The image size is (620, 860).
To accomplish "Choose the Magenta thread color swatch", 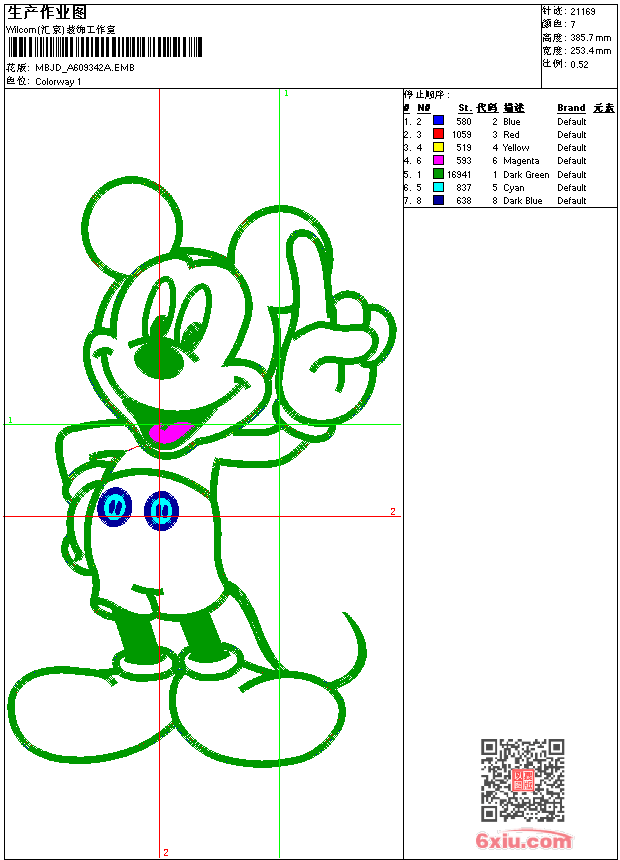I will pyautogui.click(x=438, y=160).
